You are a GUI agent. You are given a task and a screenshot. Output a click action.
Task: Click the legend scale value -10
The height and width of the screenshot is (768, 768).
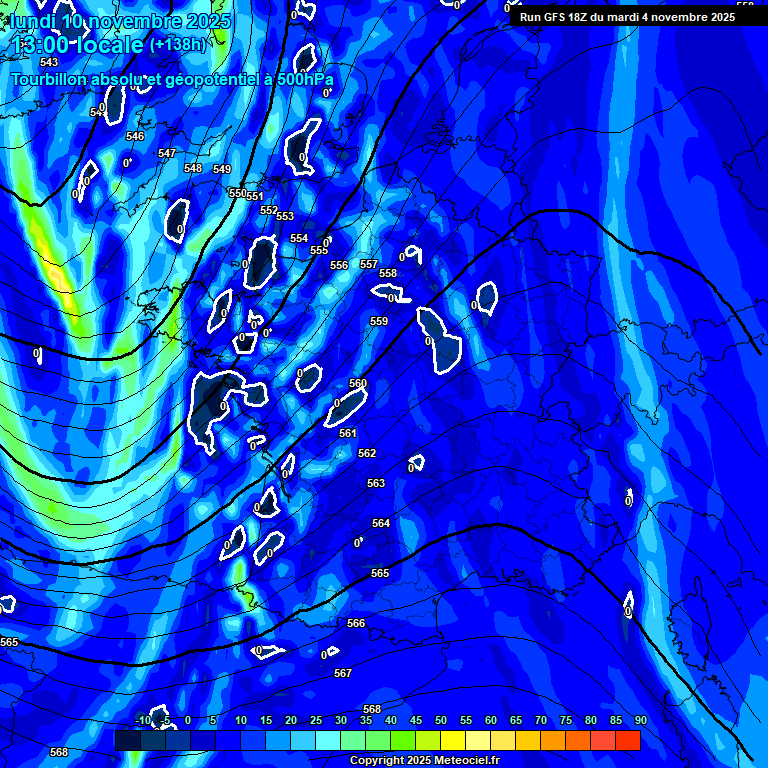pos(143,720)
